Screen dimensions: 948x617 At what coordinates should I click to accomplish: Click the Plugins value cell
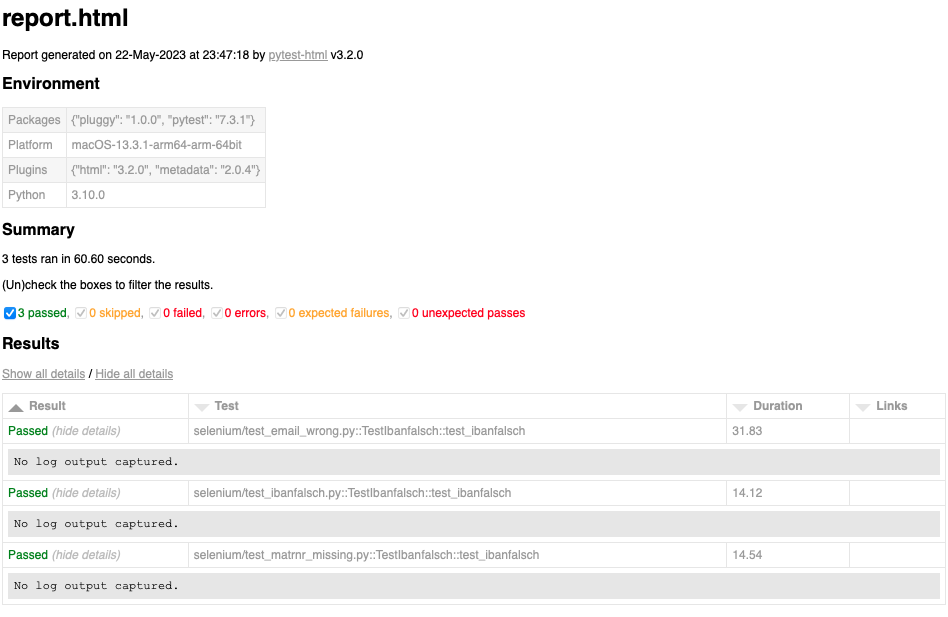point(166,170)
